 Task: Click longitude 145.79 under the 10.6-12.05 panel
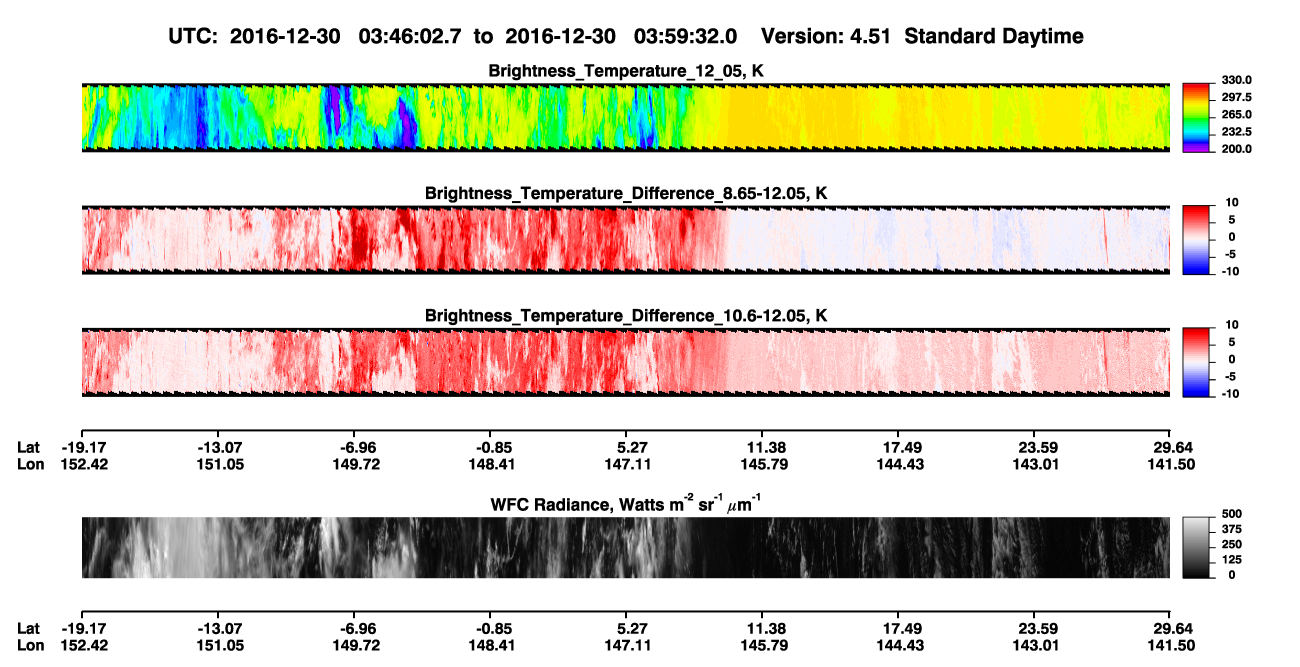pyautogui.click(x=763, y=464)
